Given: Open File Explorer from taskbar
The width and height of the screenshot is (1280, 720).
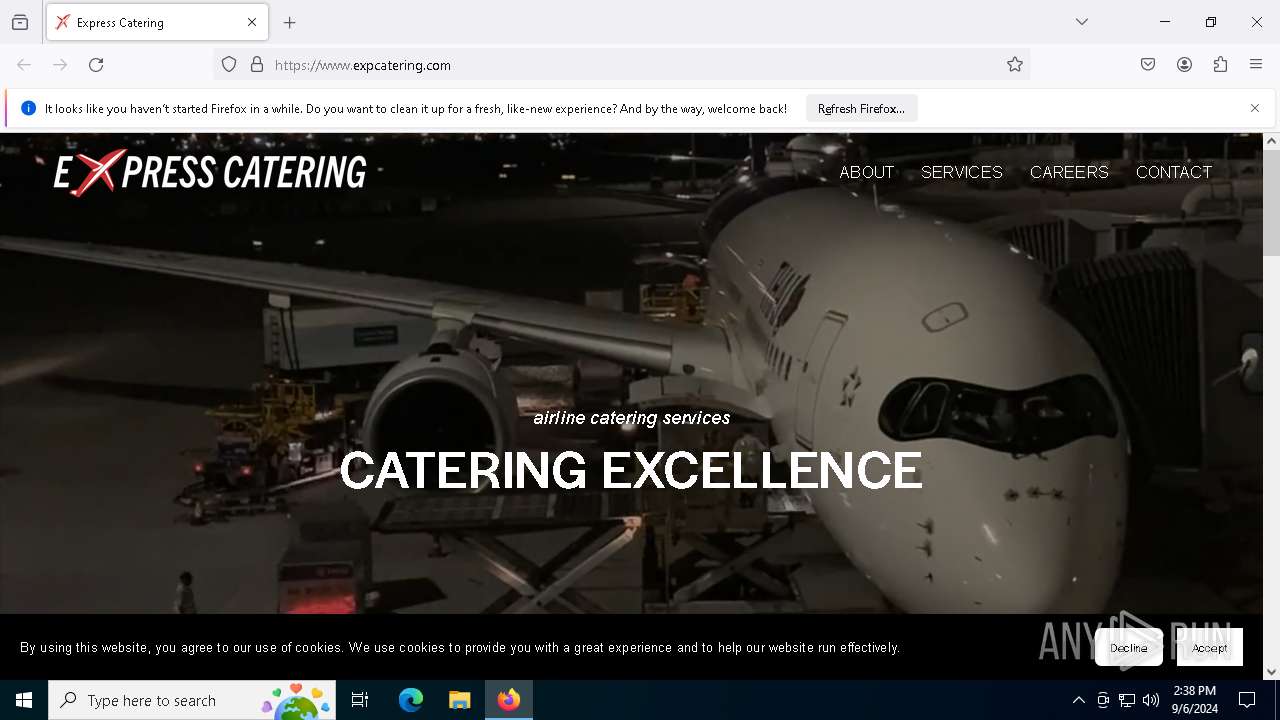Looking at the screenshot, I should pos(460,700).
